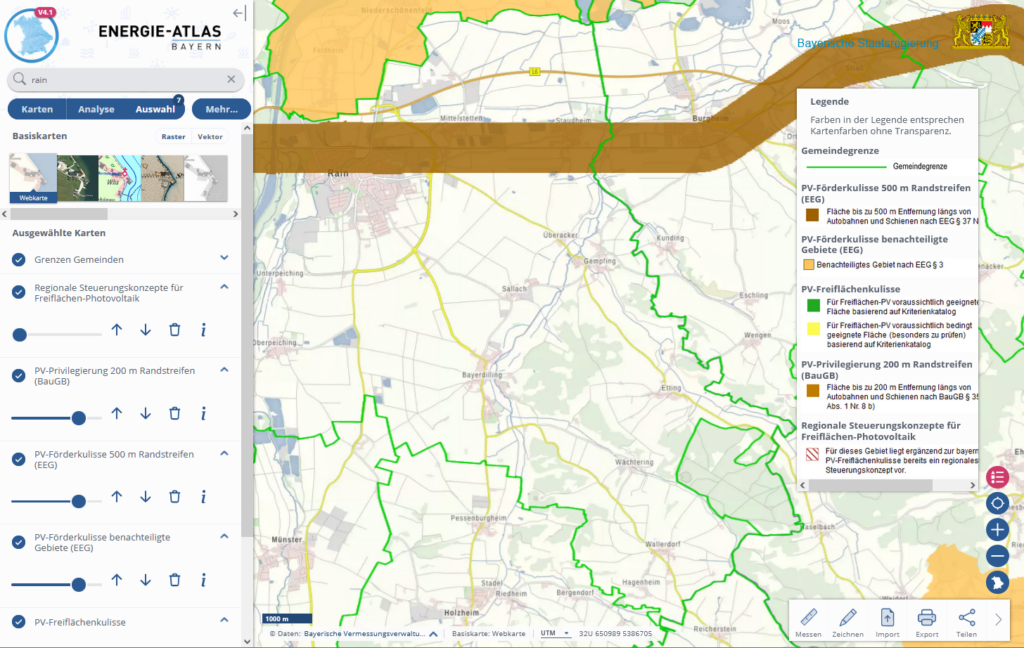Uncheck PV-Privilegierung 200 m Randstreifen layer
The width and height of the screenshot is (1024, 648).
(18, 376)
